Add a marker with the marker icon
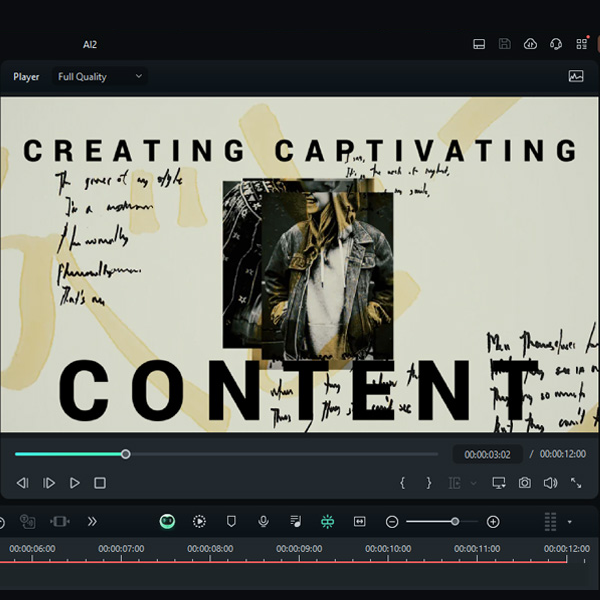600x600 pixels. point(231,521)
